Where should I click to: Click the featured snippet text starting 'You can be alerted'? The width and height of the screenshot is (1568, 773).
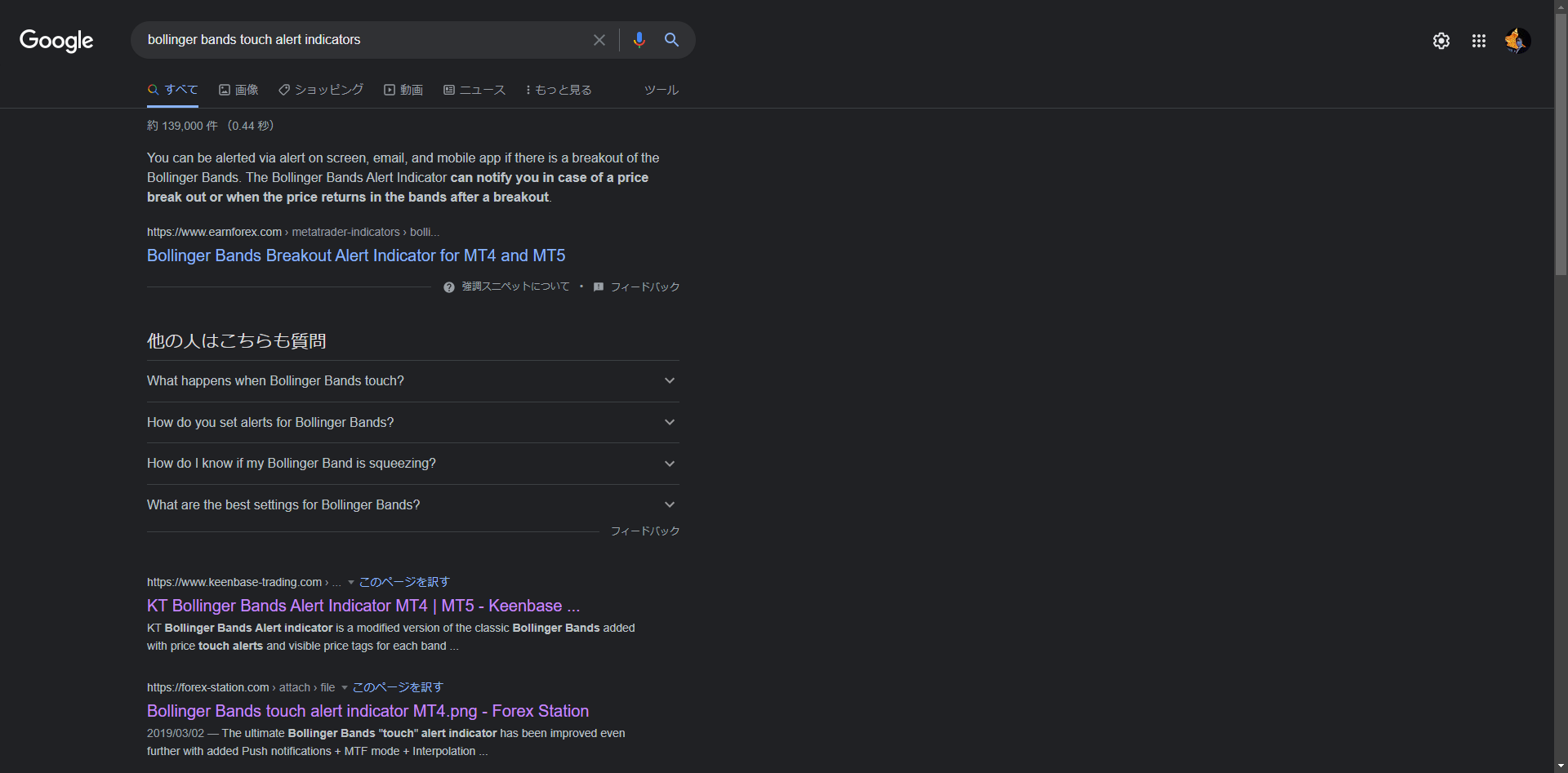pyautogui.click(x=403, y=178)
